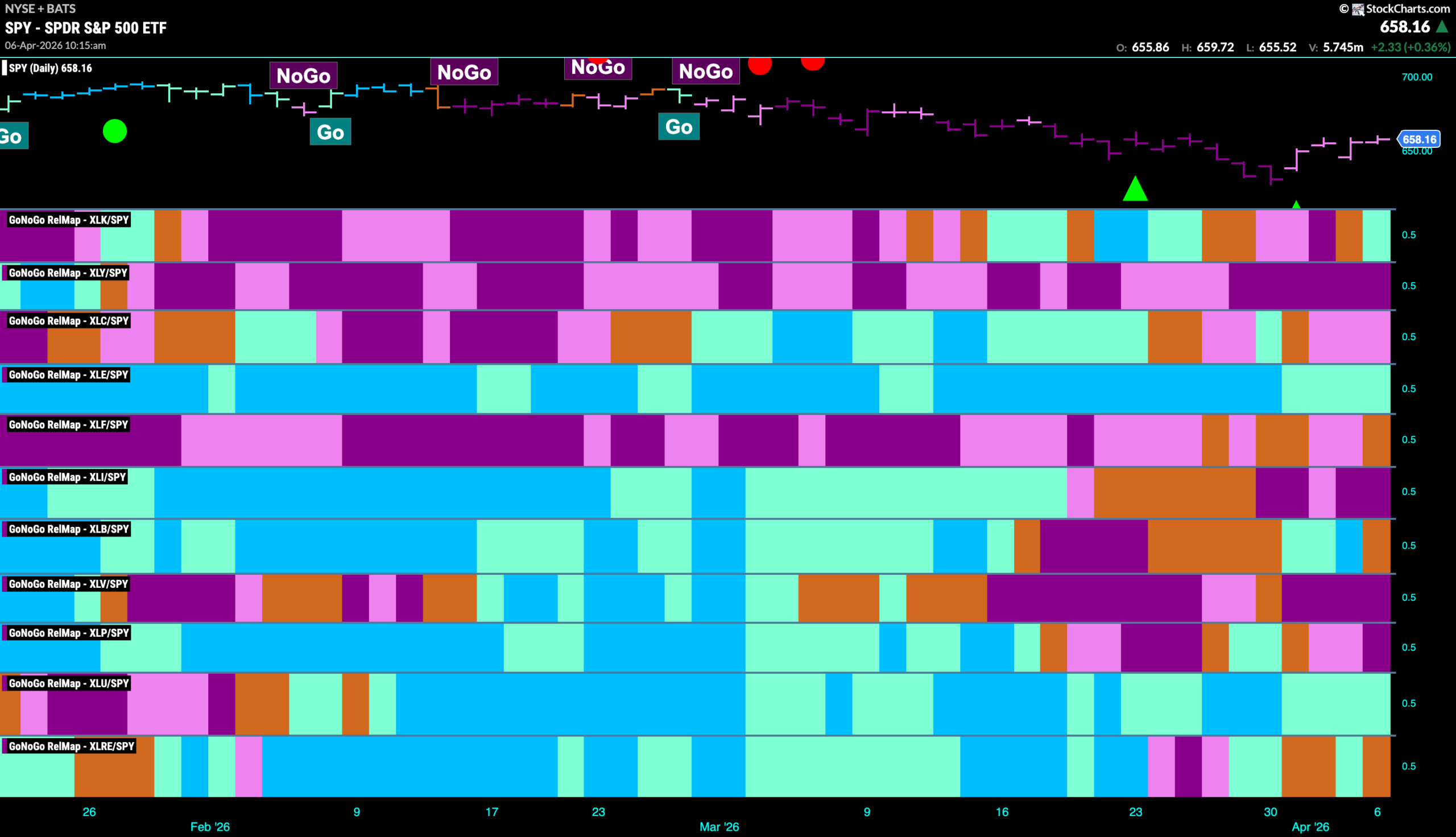Screen dimensions: 1456x837
Task: Click the SPY (Daily) 658.16 legend label
Action: [x=50, y=68]
